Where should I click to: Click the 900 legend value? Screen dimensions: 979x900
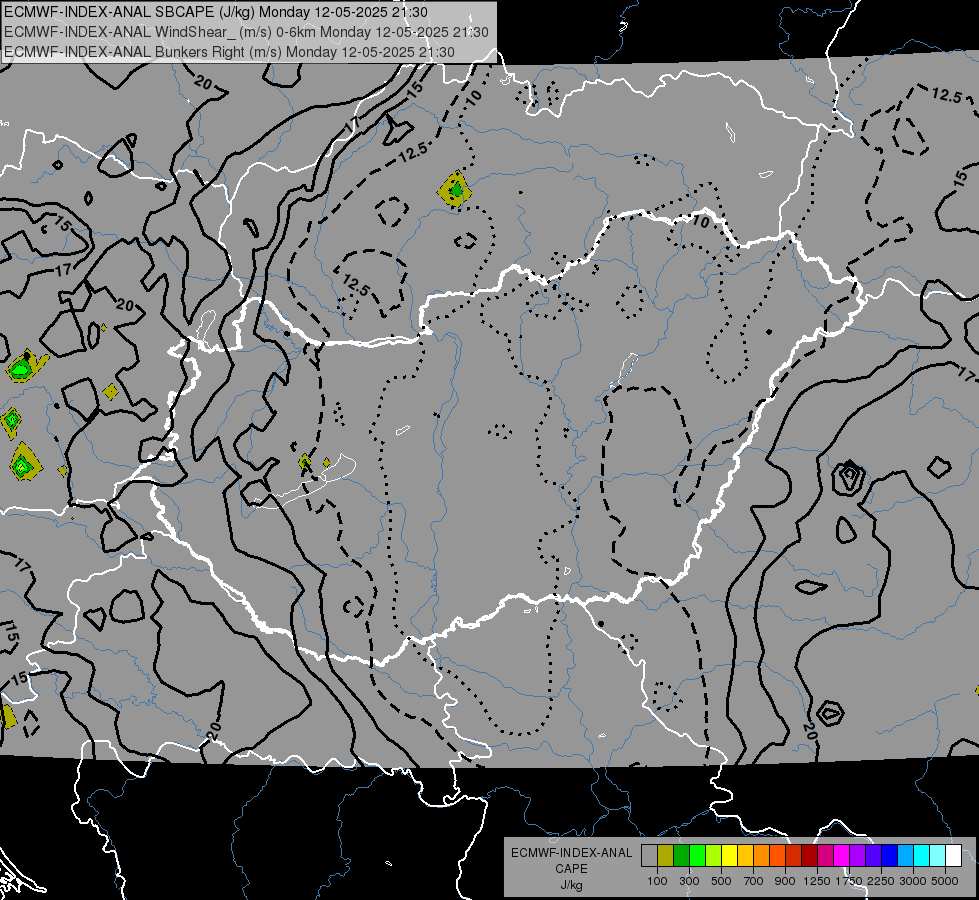pos(785,881)
